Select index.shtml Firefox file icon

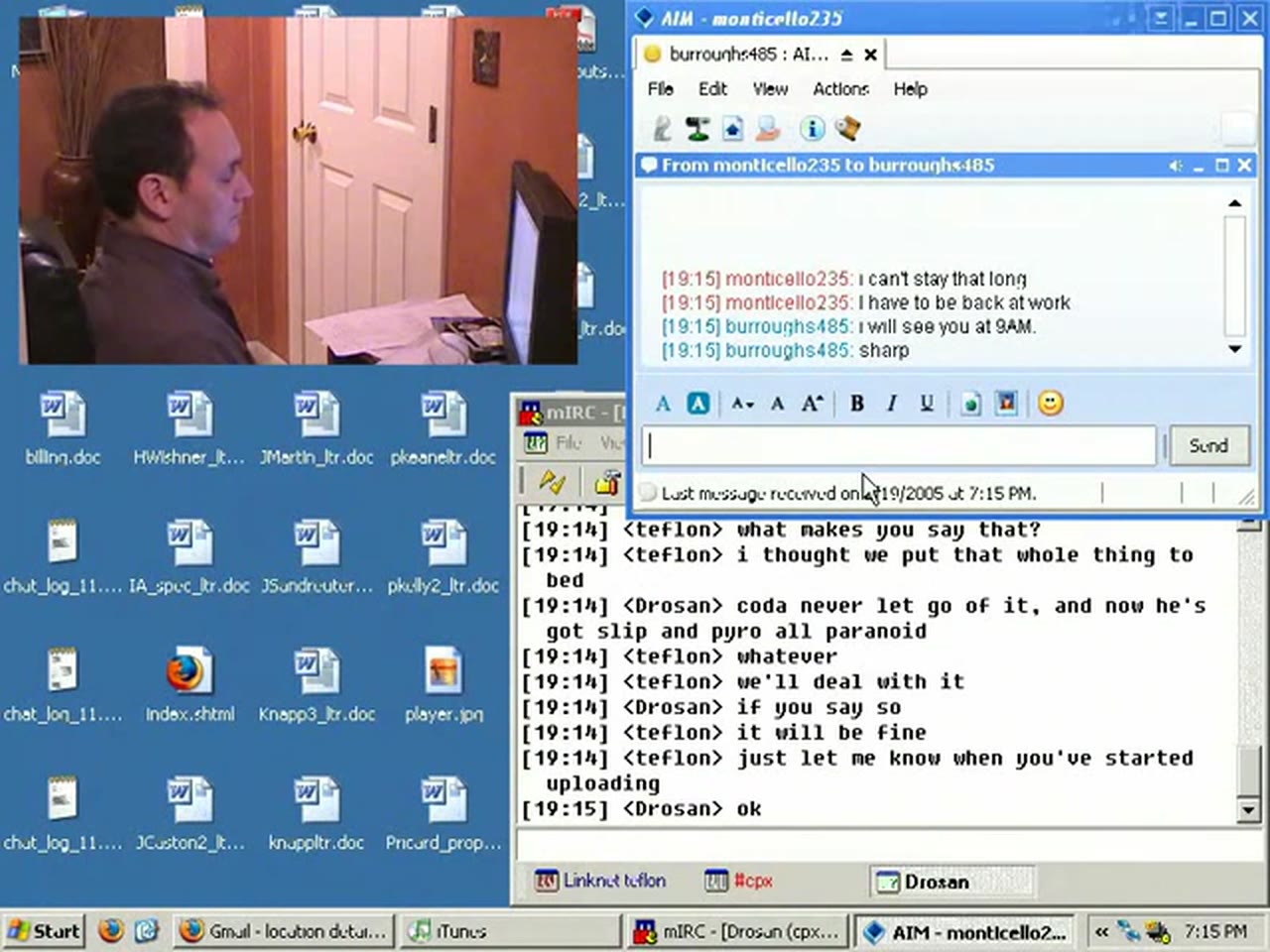coord(189,684)
